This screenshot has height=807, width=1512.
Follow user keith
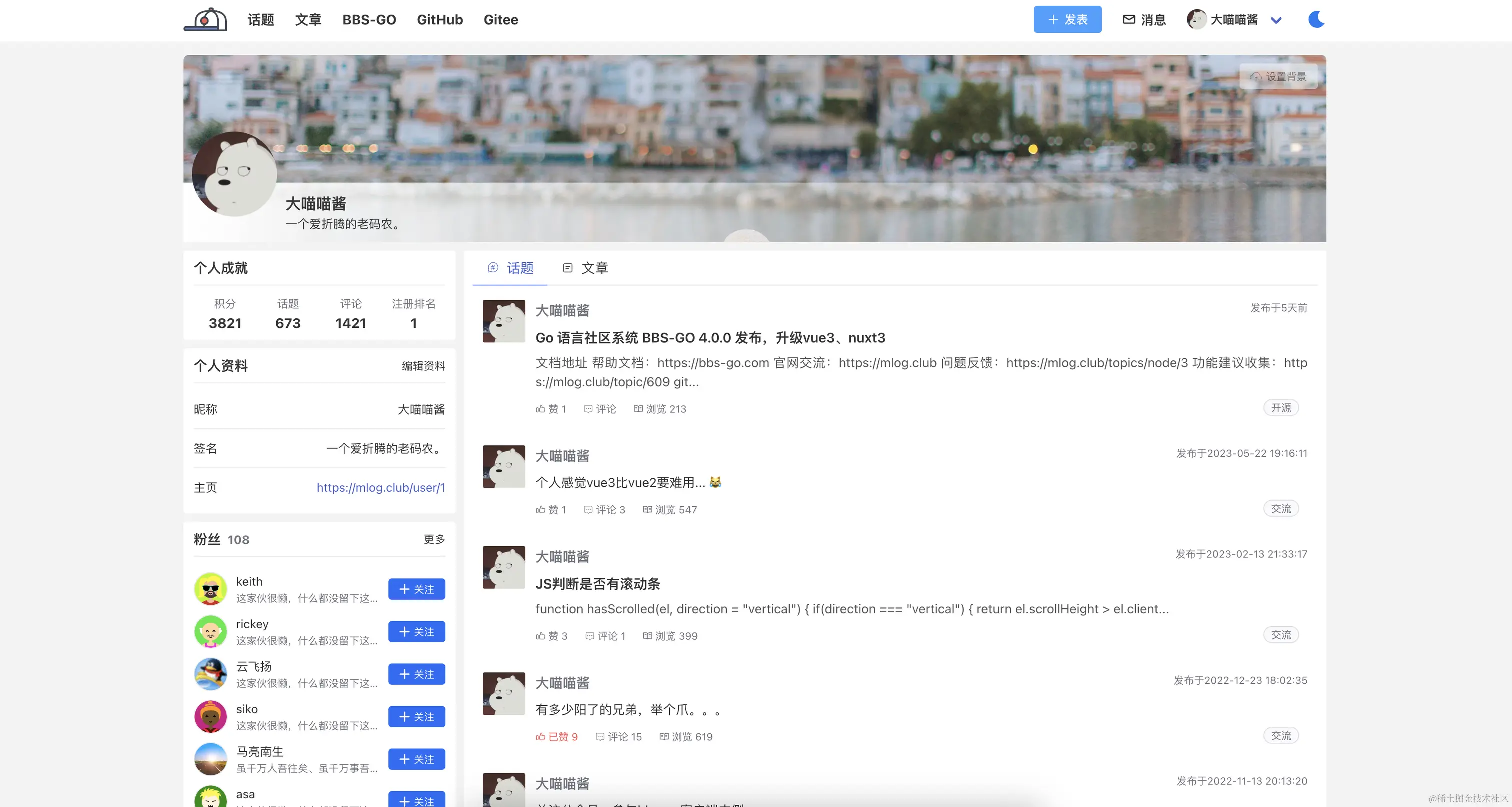416,589
